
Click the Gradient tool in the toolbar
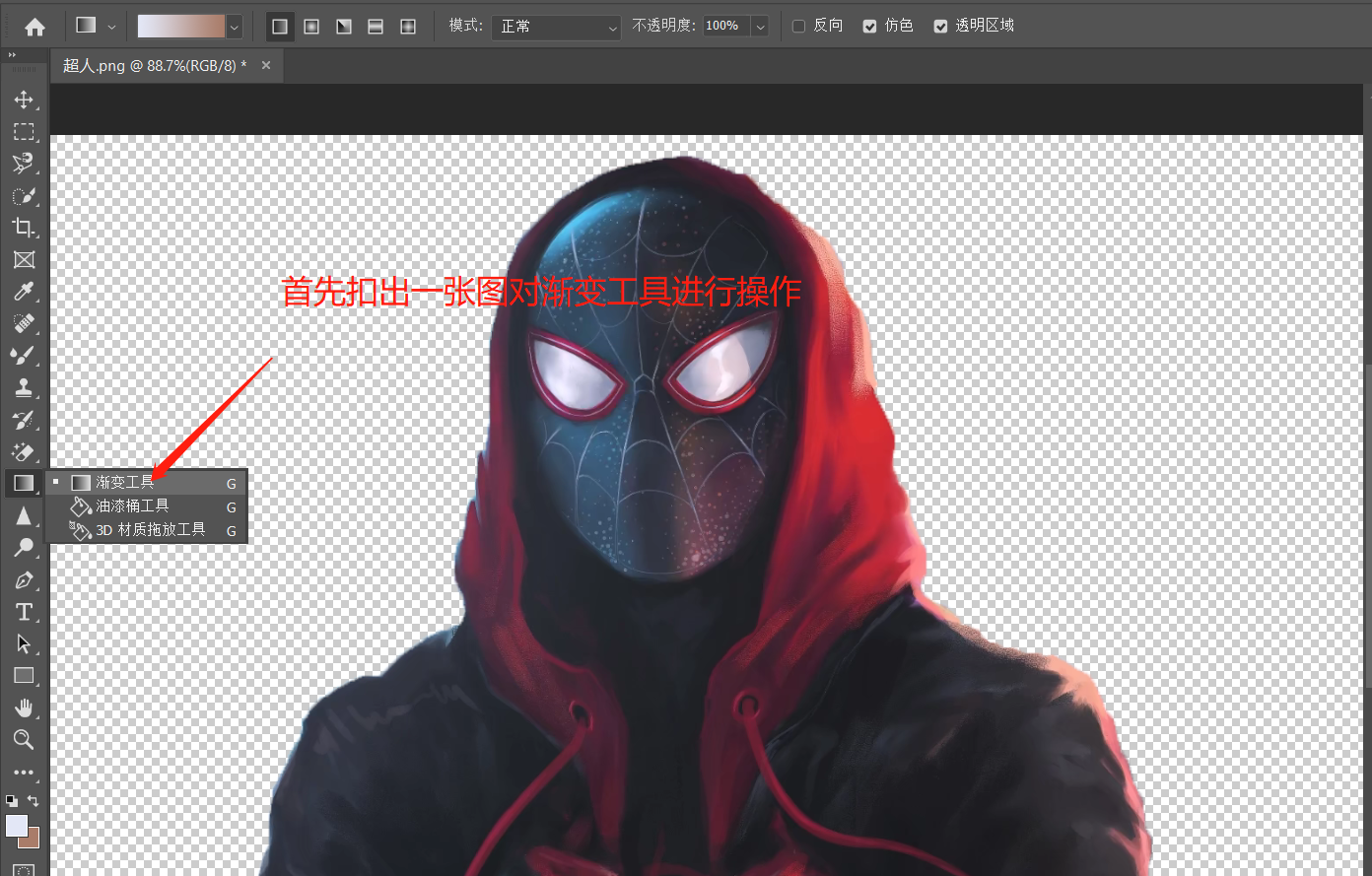tap(24, 483)
